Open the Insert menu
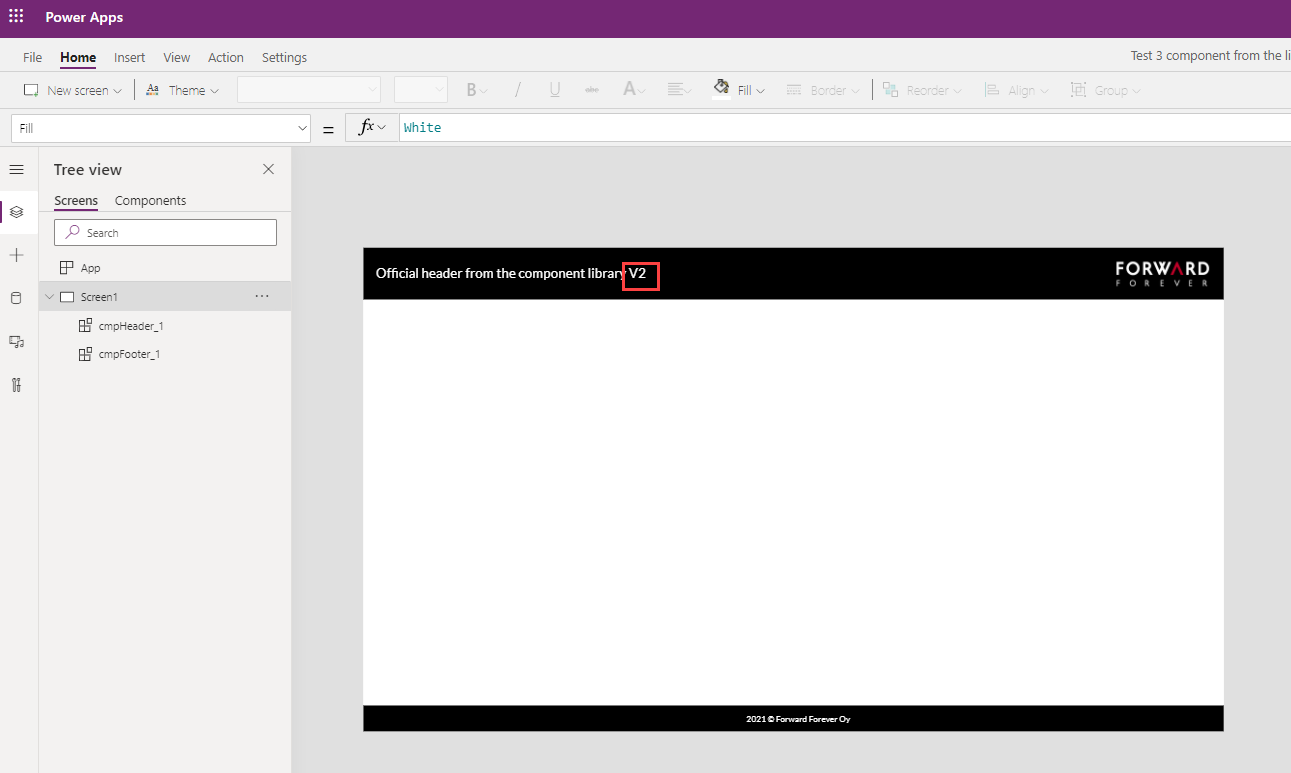The height and width of the screenshot is (773, 1291). tap(129, 57)
